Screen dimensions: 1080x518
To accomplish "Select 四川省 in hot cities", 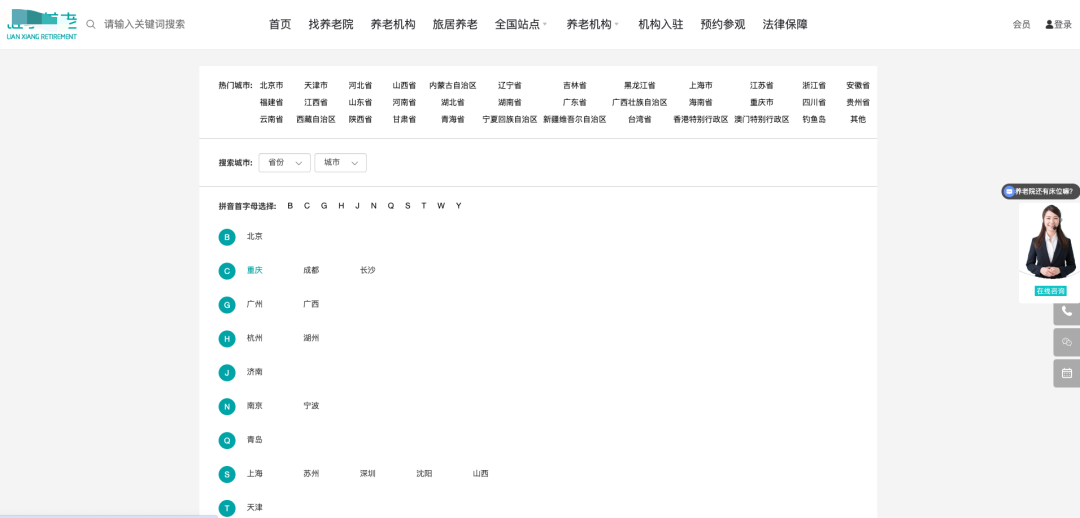I will click(814, 102).
